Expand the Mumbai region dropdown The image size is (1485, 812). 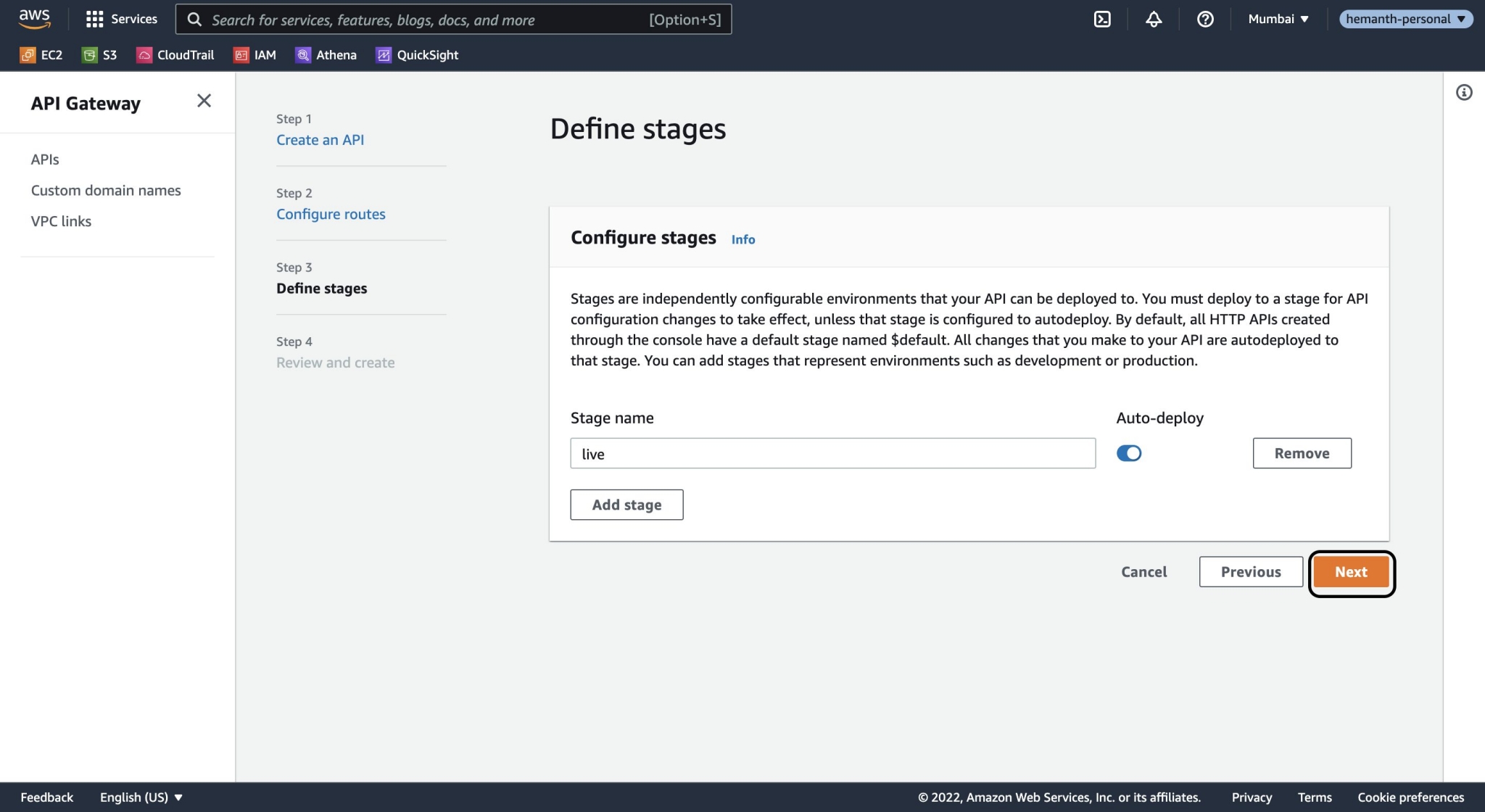tap(1278, 19)
